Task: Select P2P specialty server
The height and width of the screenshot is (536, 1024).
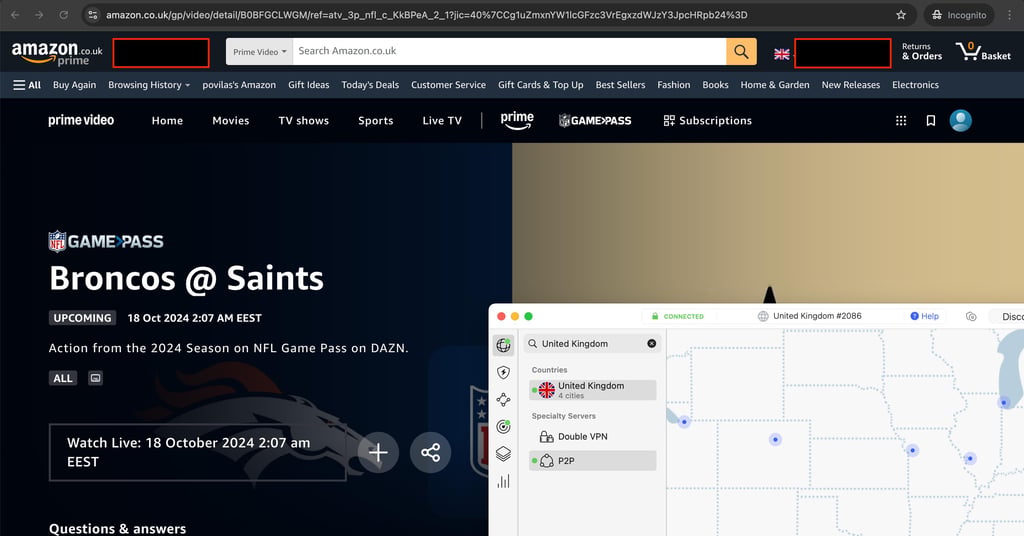Action: [593, 460]
